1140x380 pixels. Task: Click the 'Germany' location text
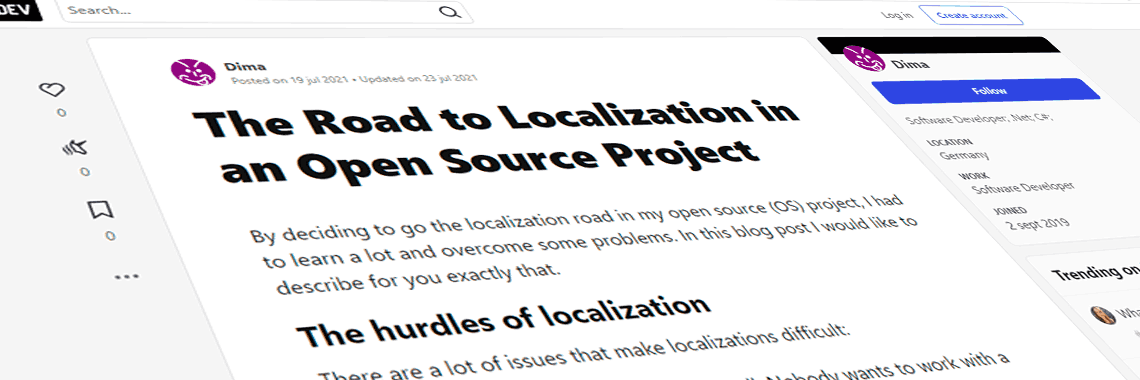click(963, 155)
